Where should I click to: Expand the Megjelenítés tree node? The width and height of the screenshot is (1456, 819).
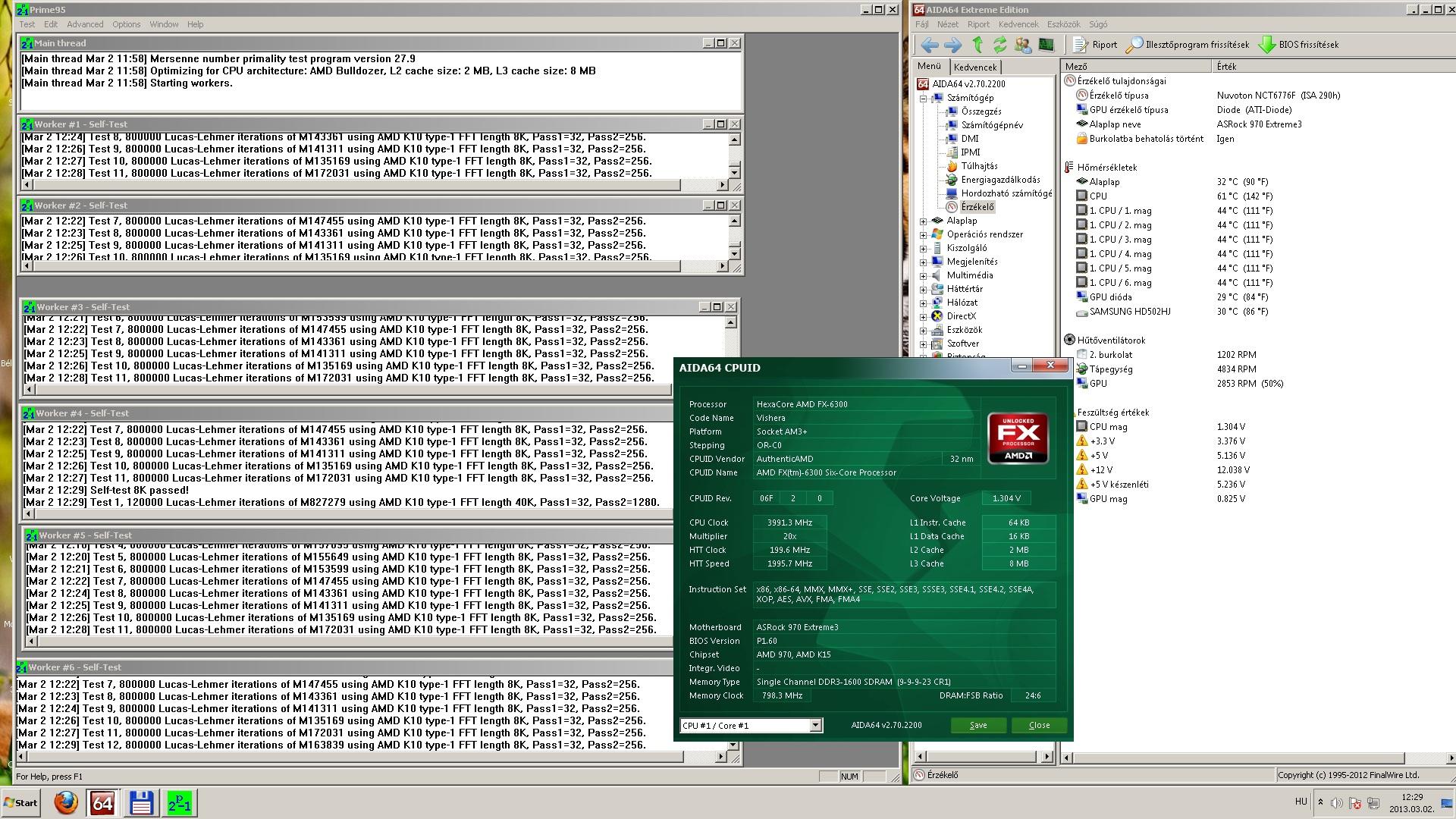924,262
